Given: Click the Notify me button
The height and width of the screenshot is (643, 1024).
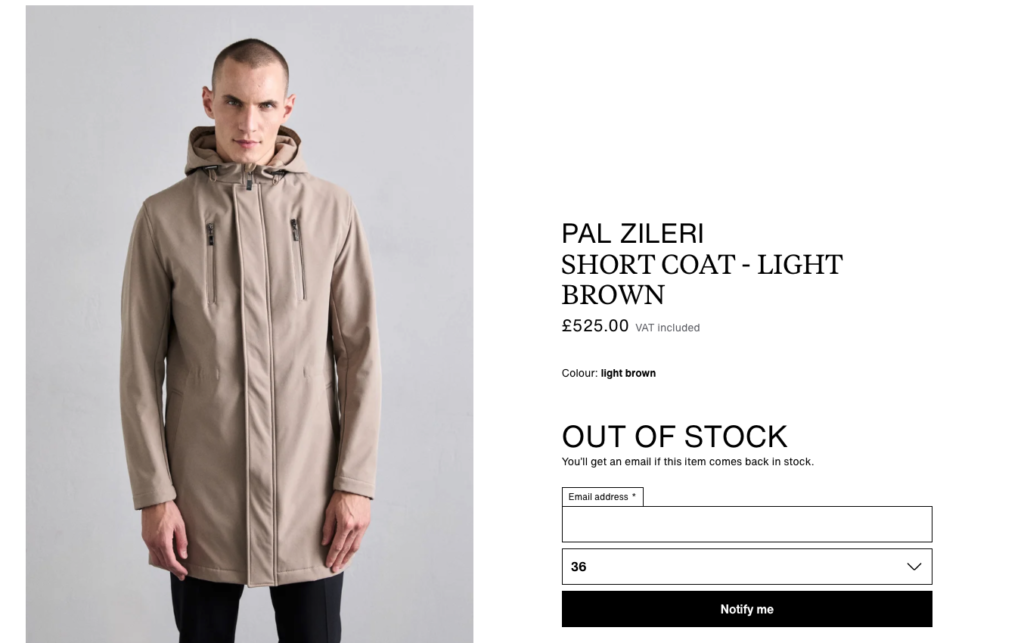Looking at the screenshot, I should [x=747, y=609].
